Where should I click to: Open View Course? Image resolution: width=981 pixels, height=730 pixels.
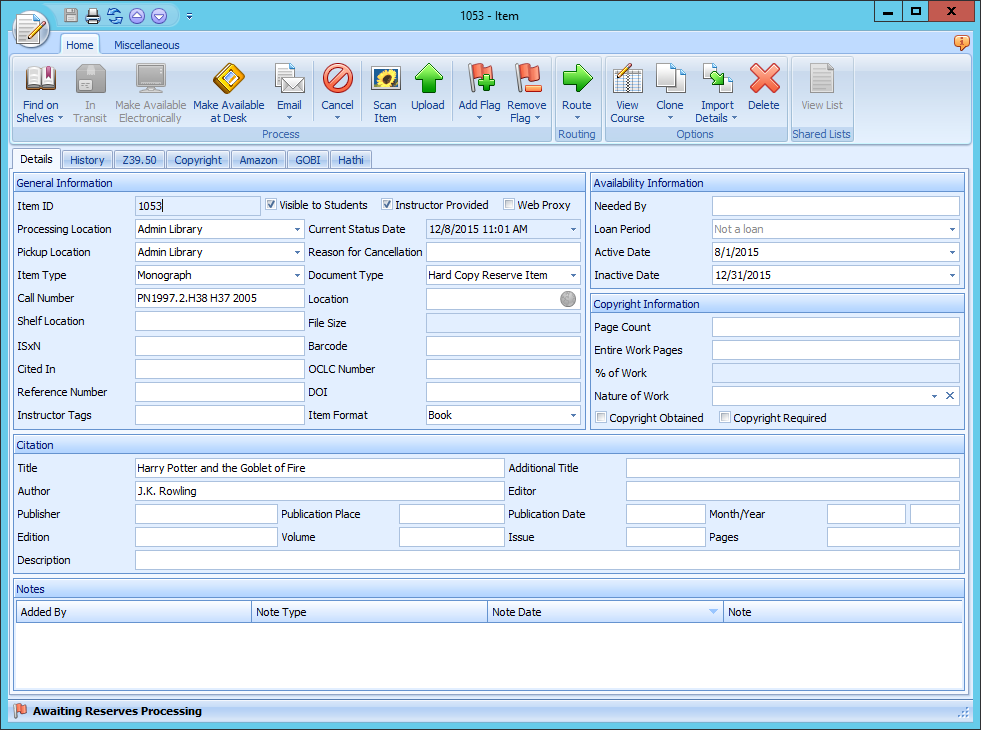click(627, 91)
